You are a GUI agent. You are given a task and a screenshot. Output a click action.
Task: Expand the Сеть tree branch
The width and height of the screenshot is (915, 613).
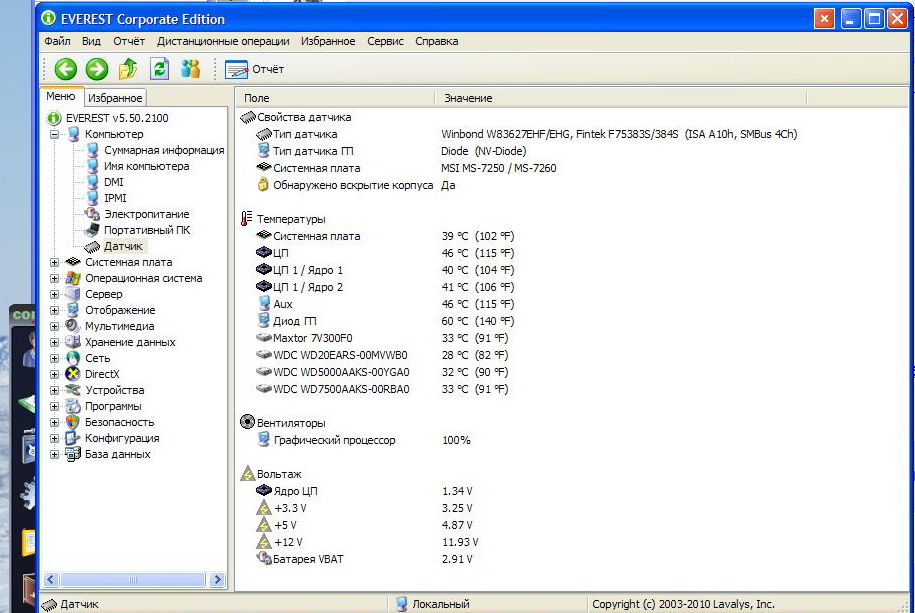point(55,358)
